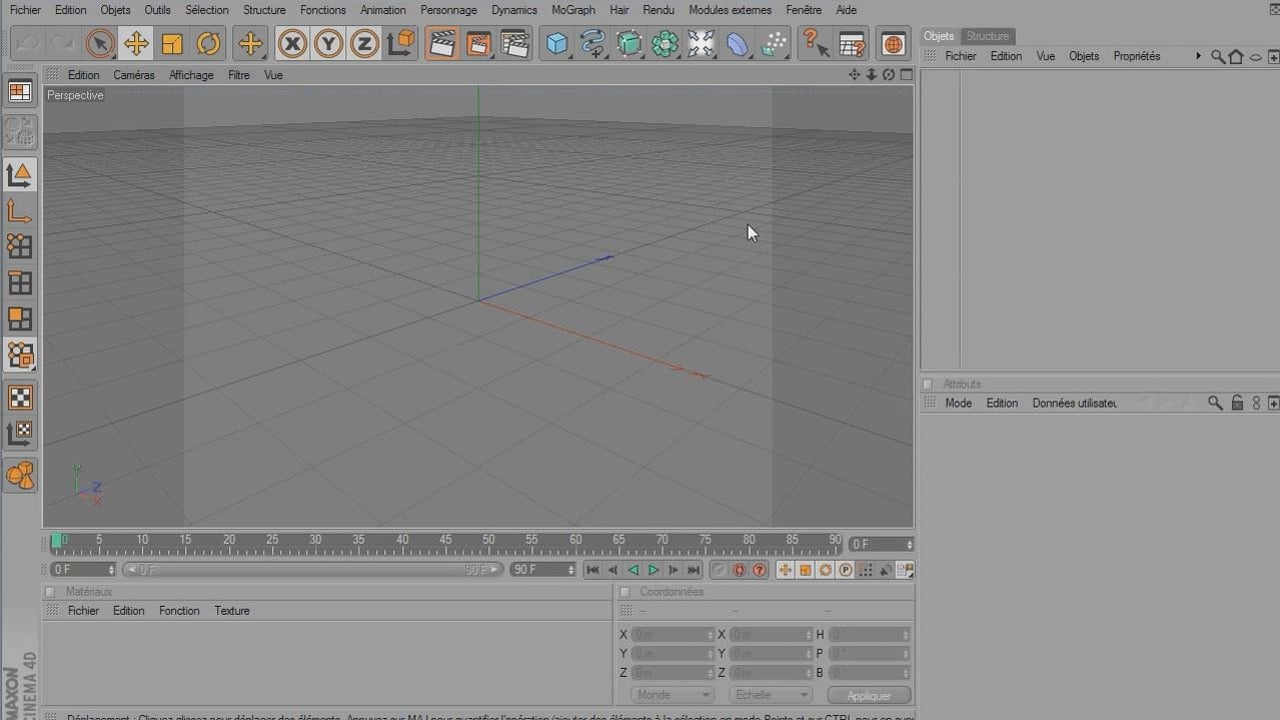Click the Appliquer button
This screenshot has height=720, width=1280.
coord(869,695)
